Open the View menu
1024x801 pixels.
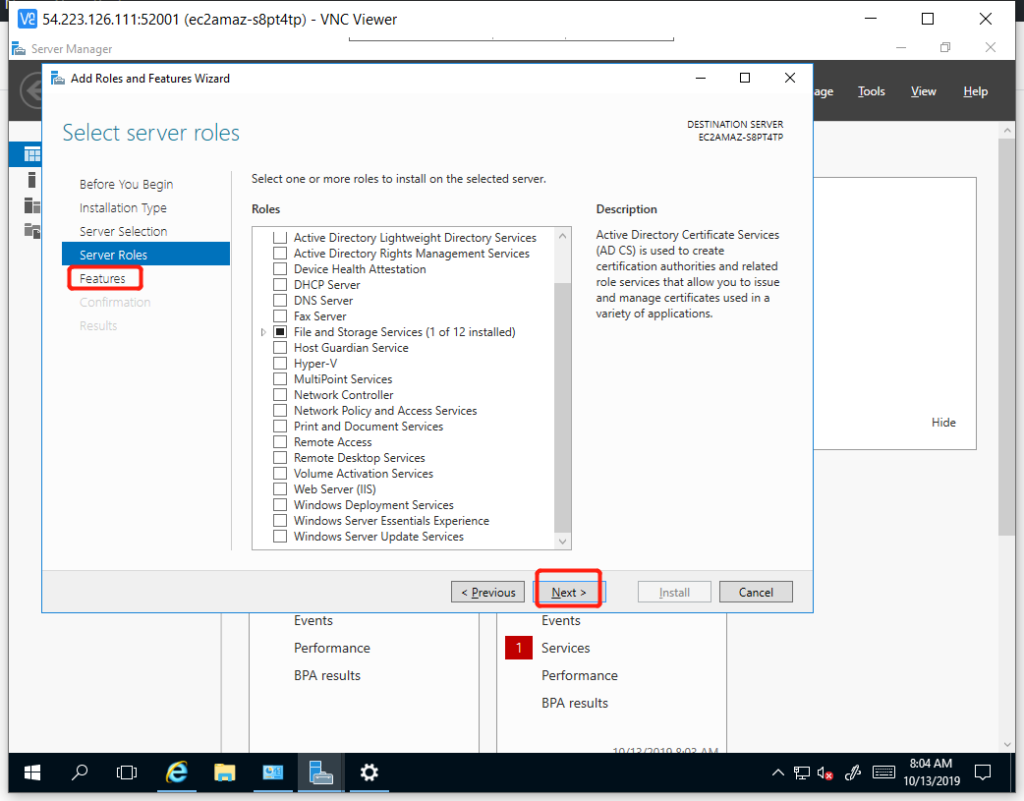(x=923, y=91)
